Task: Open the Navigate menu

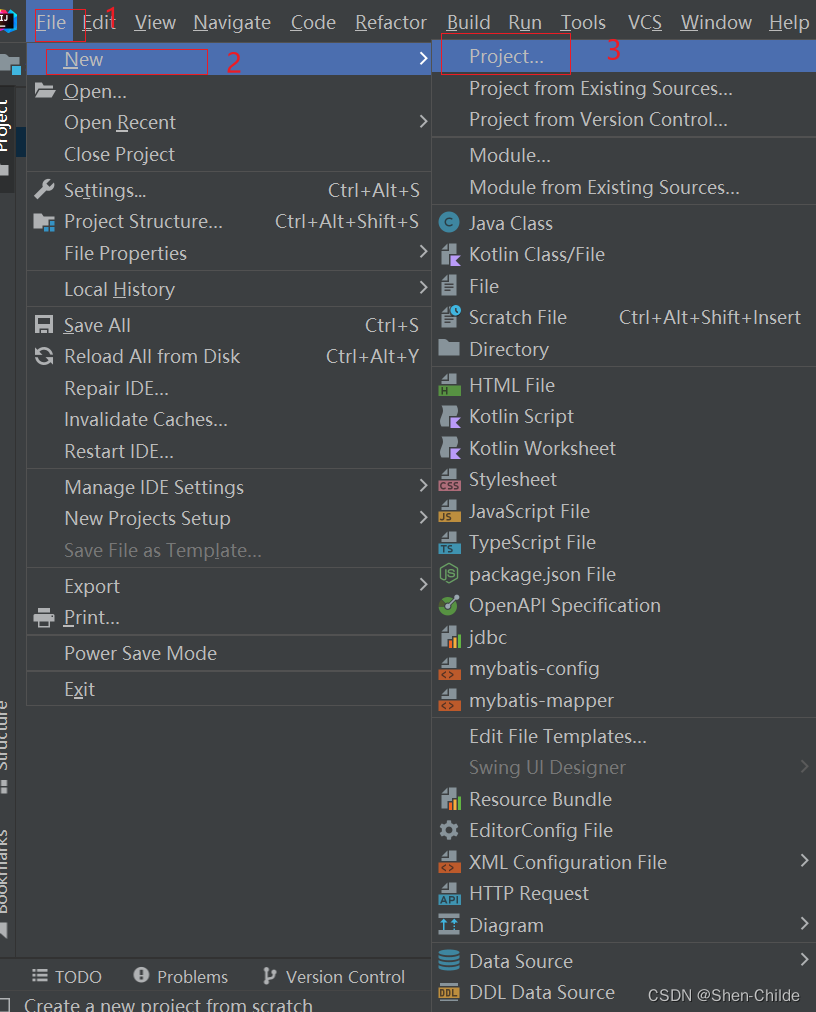Action: 232,23
